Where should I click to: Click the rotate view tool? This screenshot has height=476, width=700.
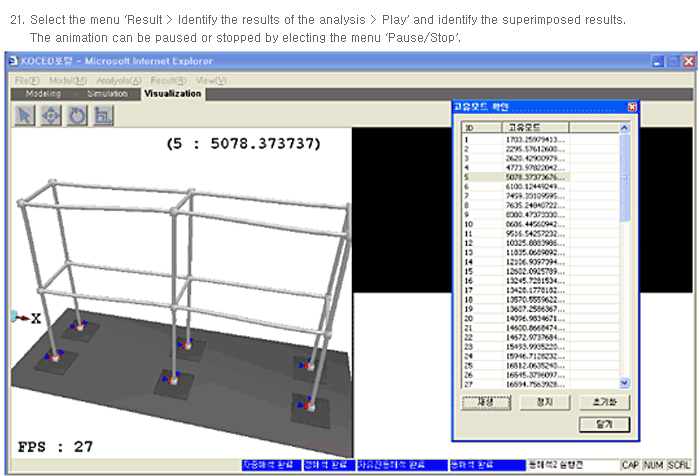click(76, 115)
